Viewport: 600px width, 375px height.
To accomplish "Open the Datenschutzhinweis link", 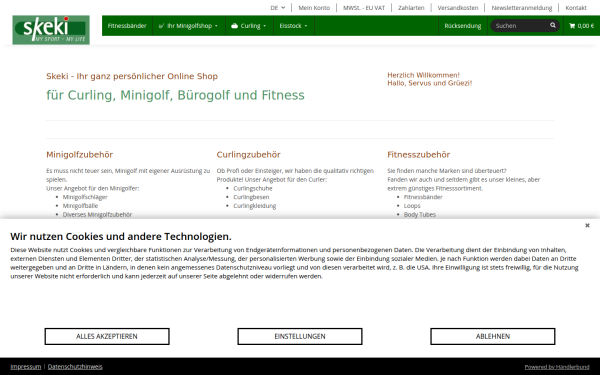I will (x=75, y=367).
